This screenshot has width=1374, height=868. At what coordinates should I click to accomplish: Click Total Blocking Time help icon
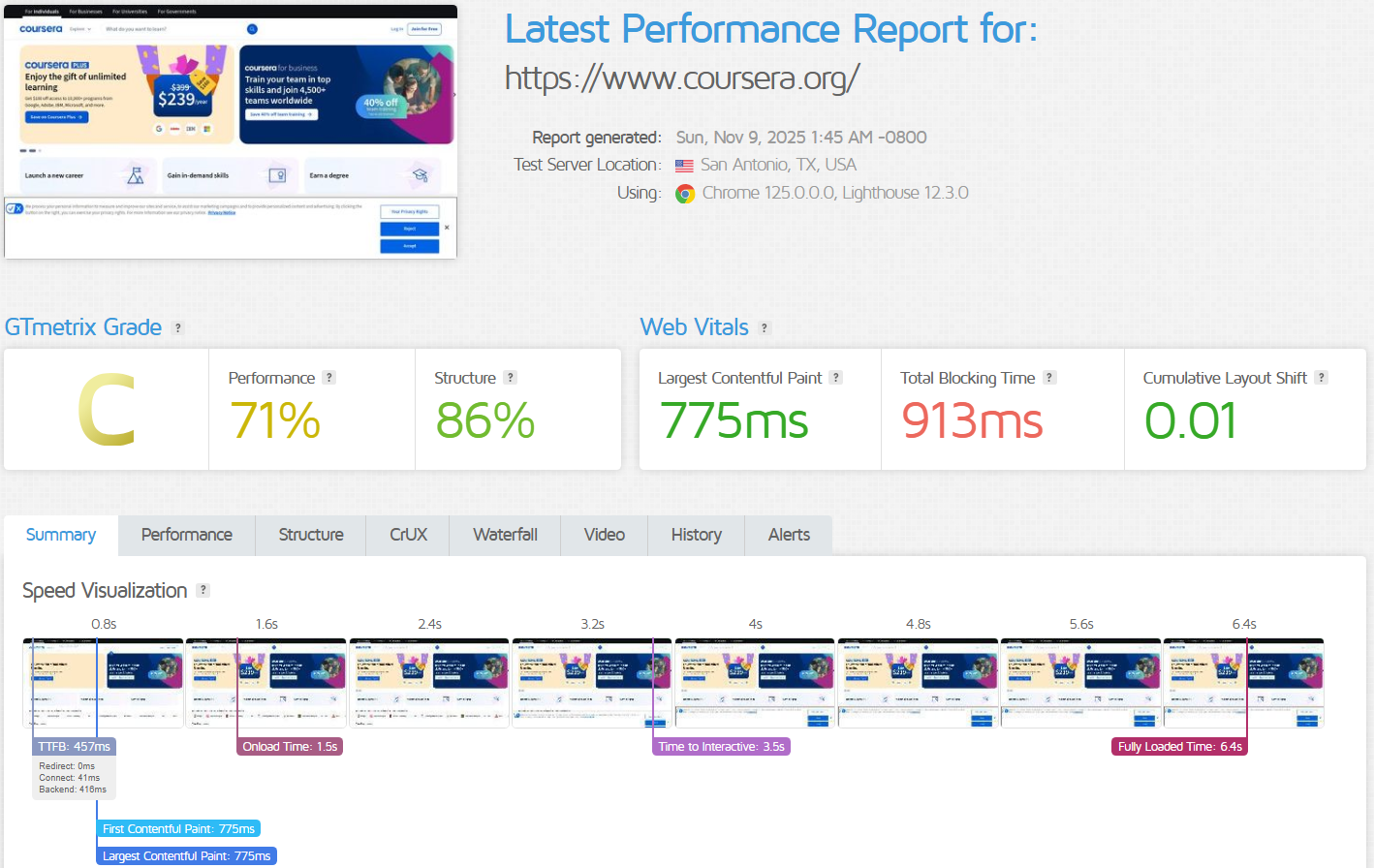point(1049,378)
